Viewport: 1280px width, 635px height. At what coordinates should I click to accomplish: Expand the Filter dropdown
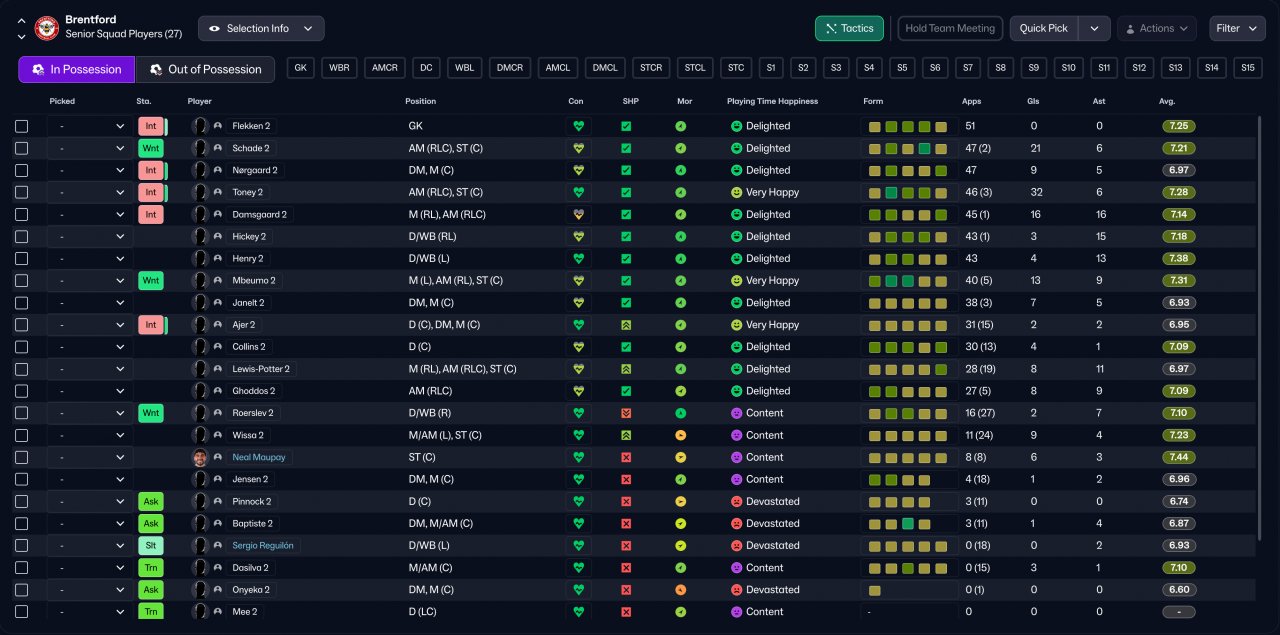[1236, 29]
